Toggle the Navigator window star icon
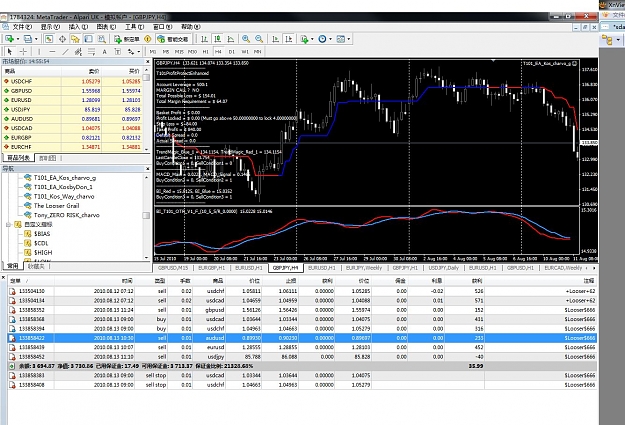Image resolution: width=625 pixels, height=425 pixels. (75, 39)
